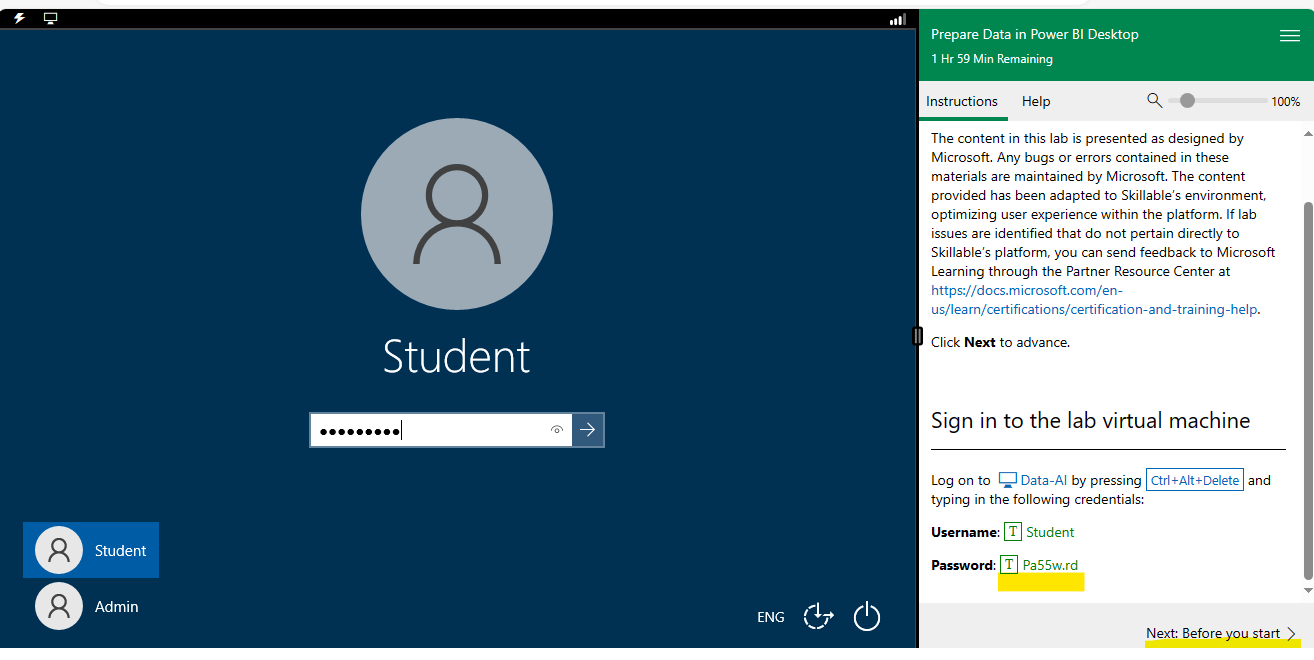This screenshot has height=660, width=1314.
Task: Open the monitor display icon in the top bar
Action: (51, 18)
